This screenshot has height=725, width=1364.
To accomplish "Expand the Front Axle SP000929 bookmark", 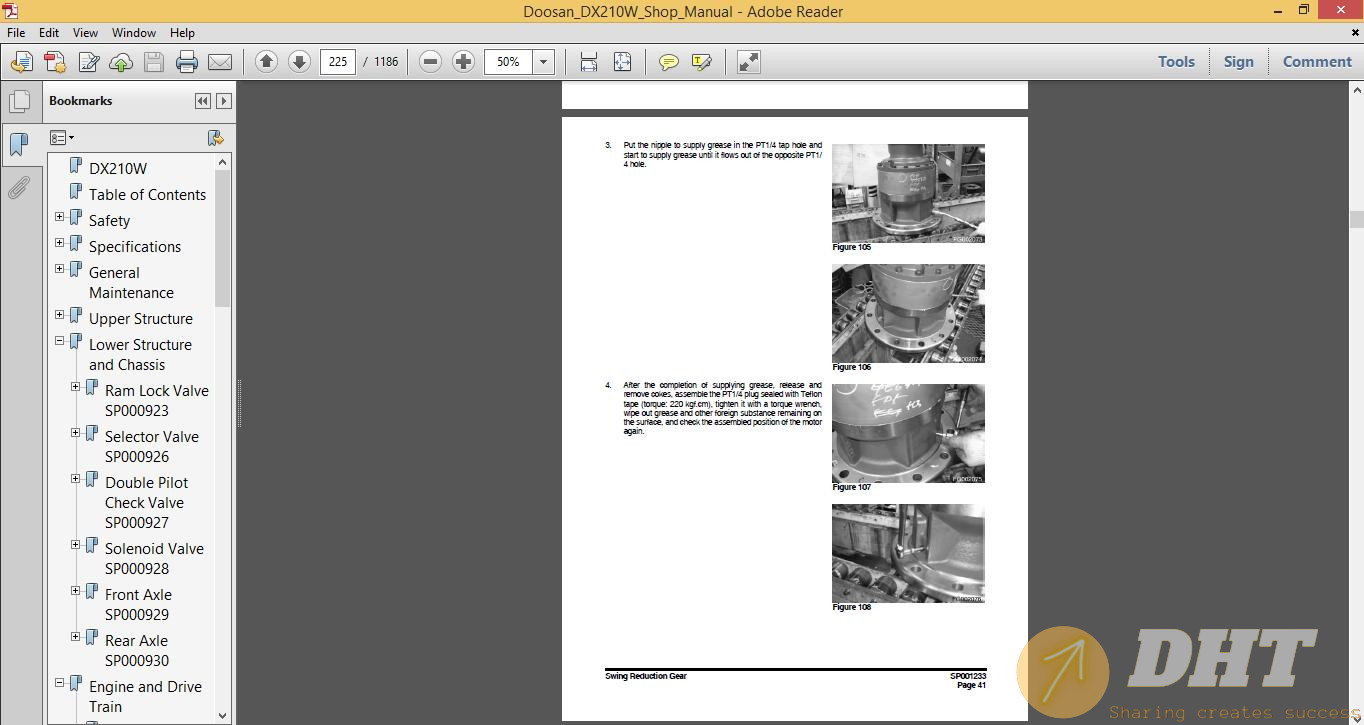I will [75, 591].
